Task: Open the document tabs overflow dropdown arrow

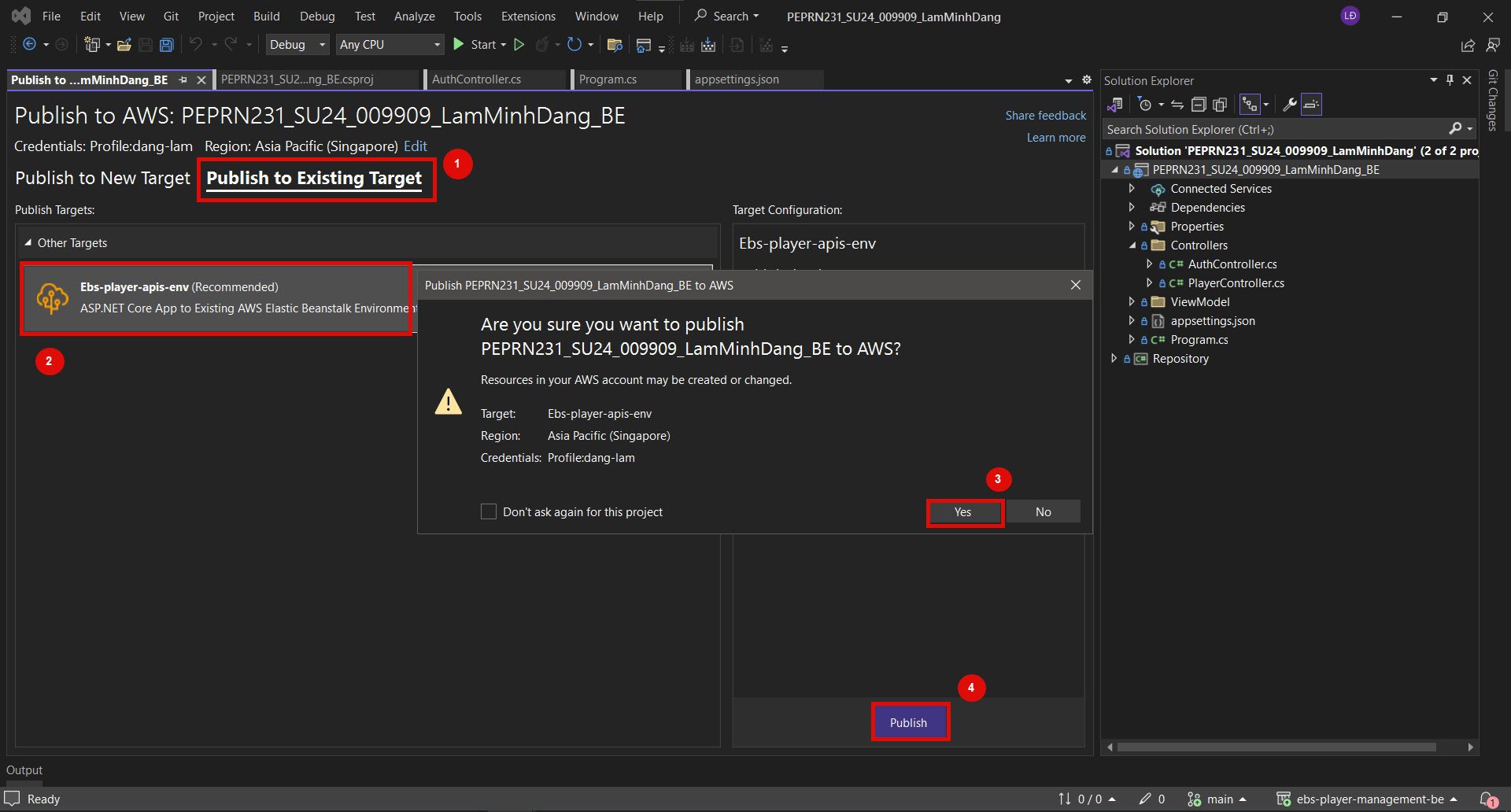Action: (1068, 80)
